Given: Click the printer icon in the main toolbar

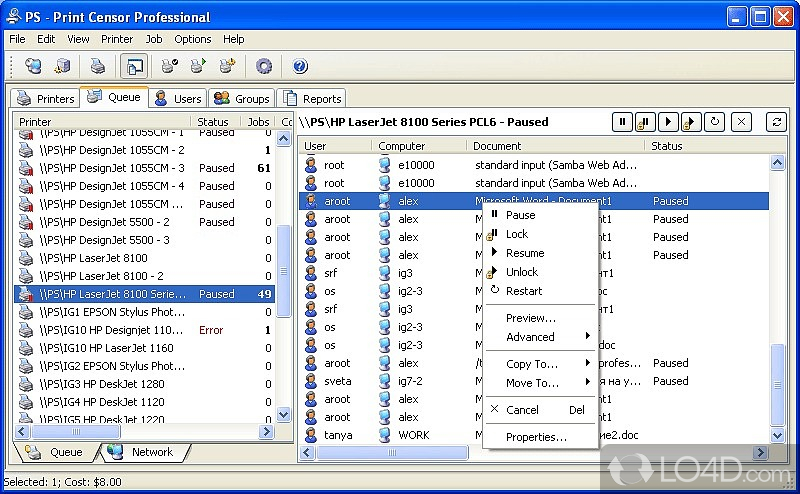Looking at the screenshot, I should coord(98,67).
